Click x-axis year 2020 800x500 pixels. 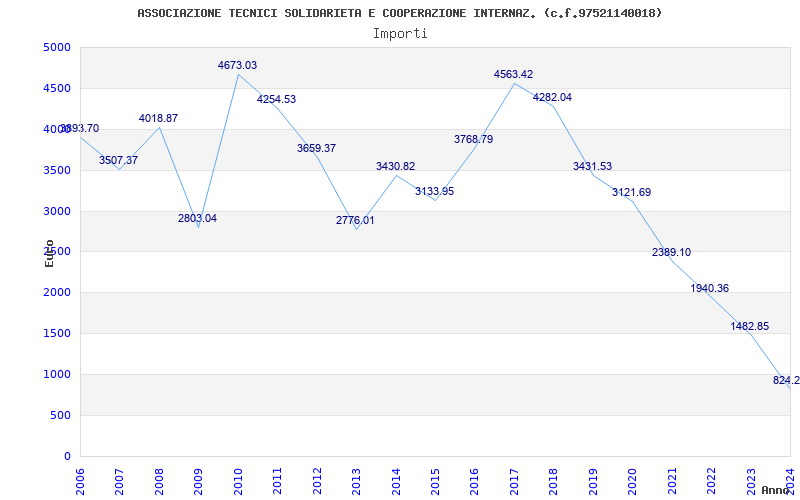pos(632,481)
